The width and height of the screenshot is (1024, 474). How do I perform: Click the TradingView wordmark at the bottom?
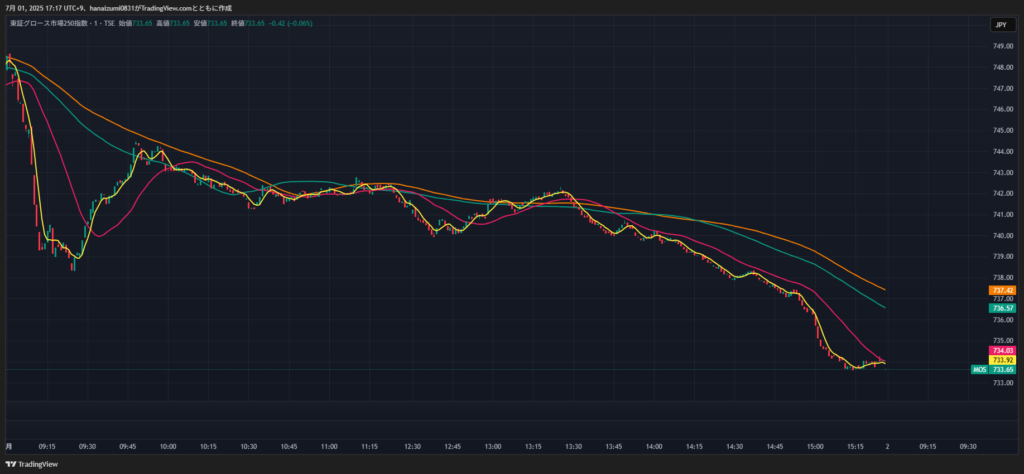tap(38, 464)
